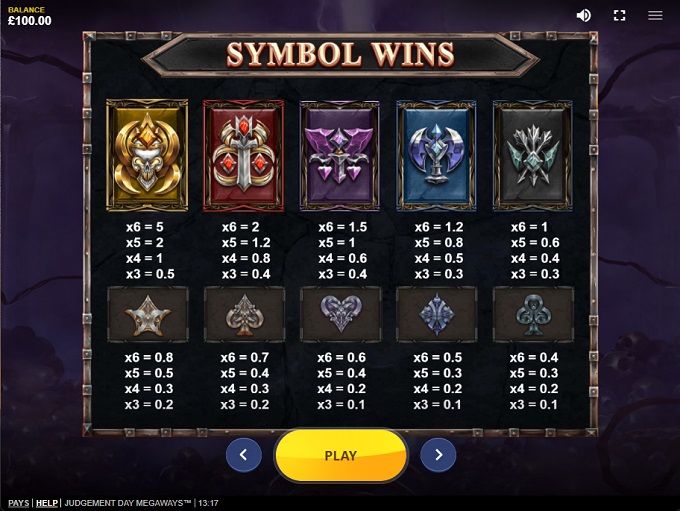Select the golden skull symbol card
The height and width of the screenshot is (511, 680).
tap(147, 155)
